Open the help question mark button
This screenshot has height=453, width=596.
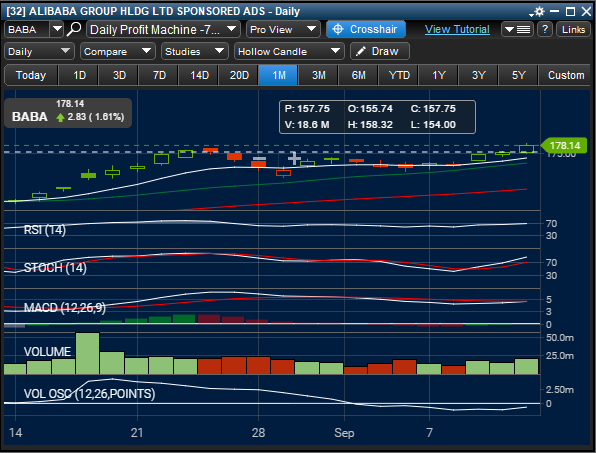click(545, 29)
